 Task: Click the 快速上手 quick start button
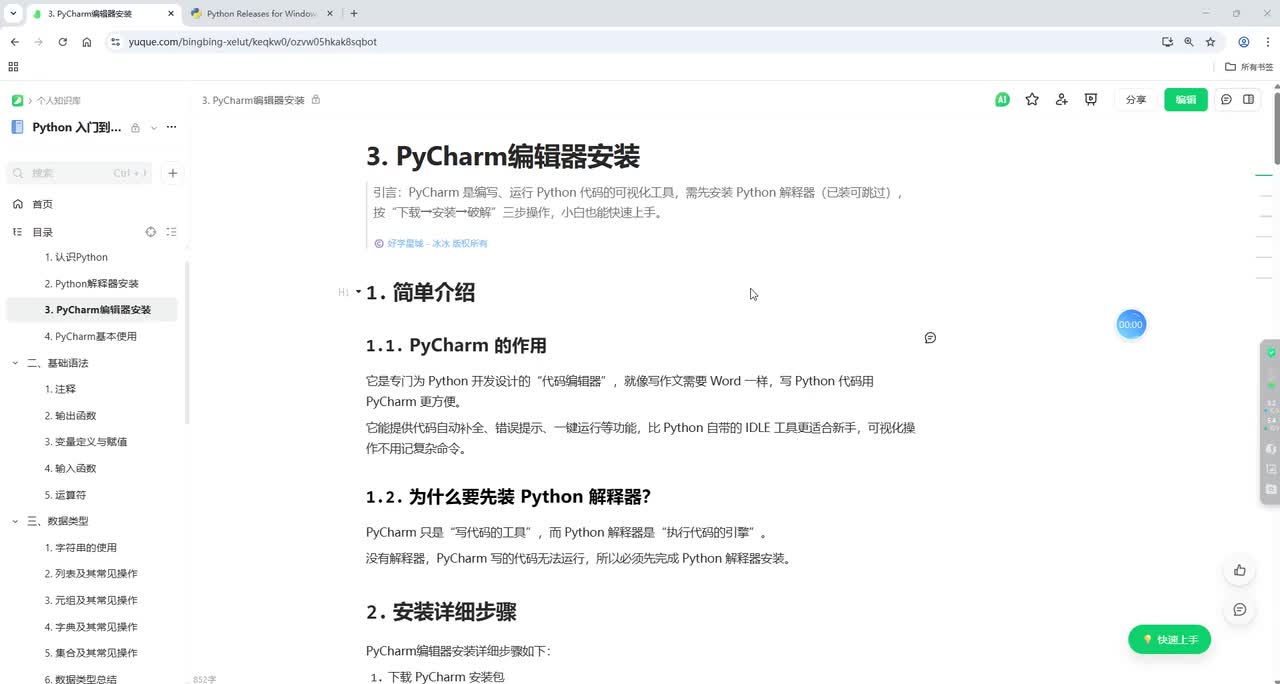[1169, 639]
